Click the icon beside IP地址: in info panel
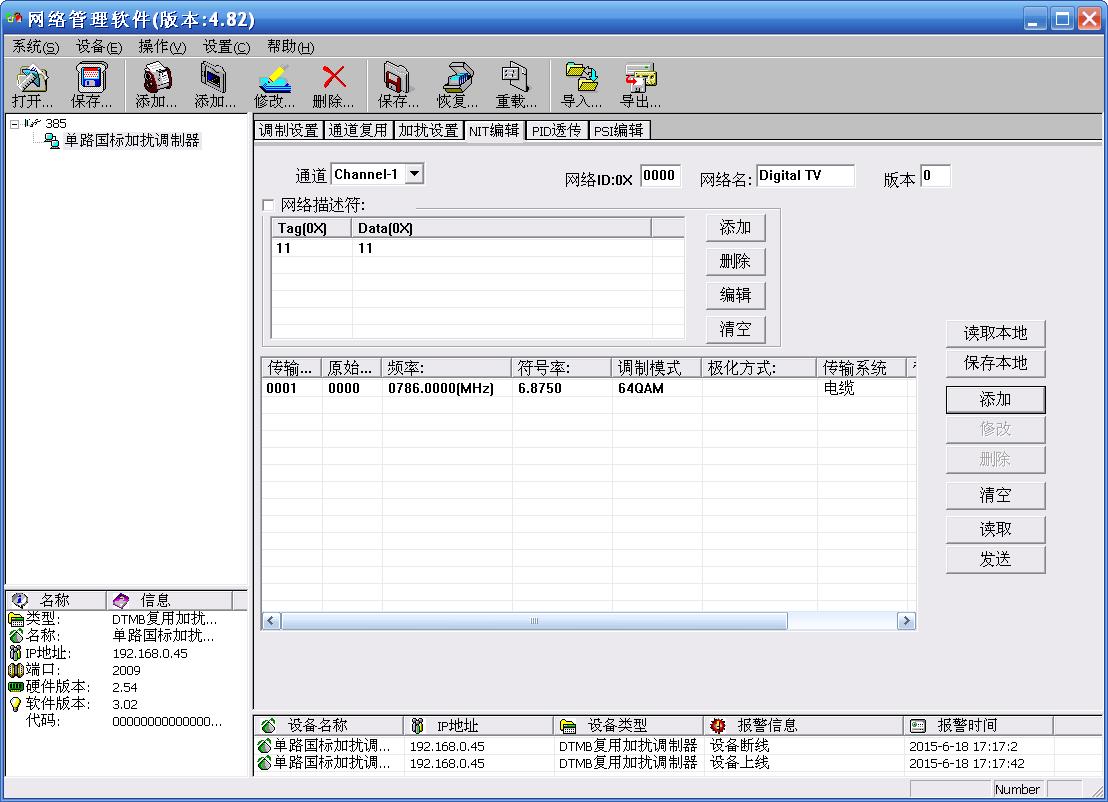 coord(16,653)
